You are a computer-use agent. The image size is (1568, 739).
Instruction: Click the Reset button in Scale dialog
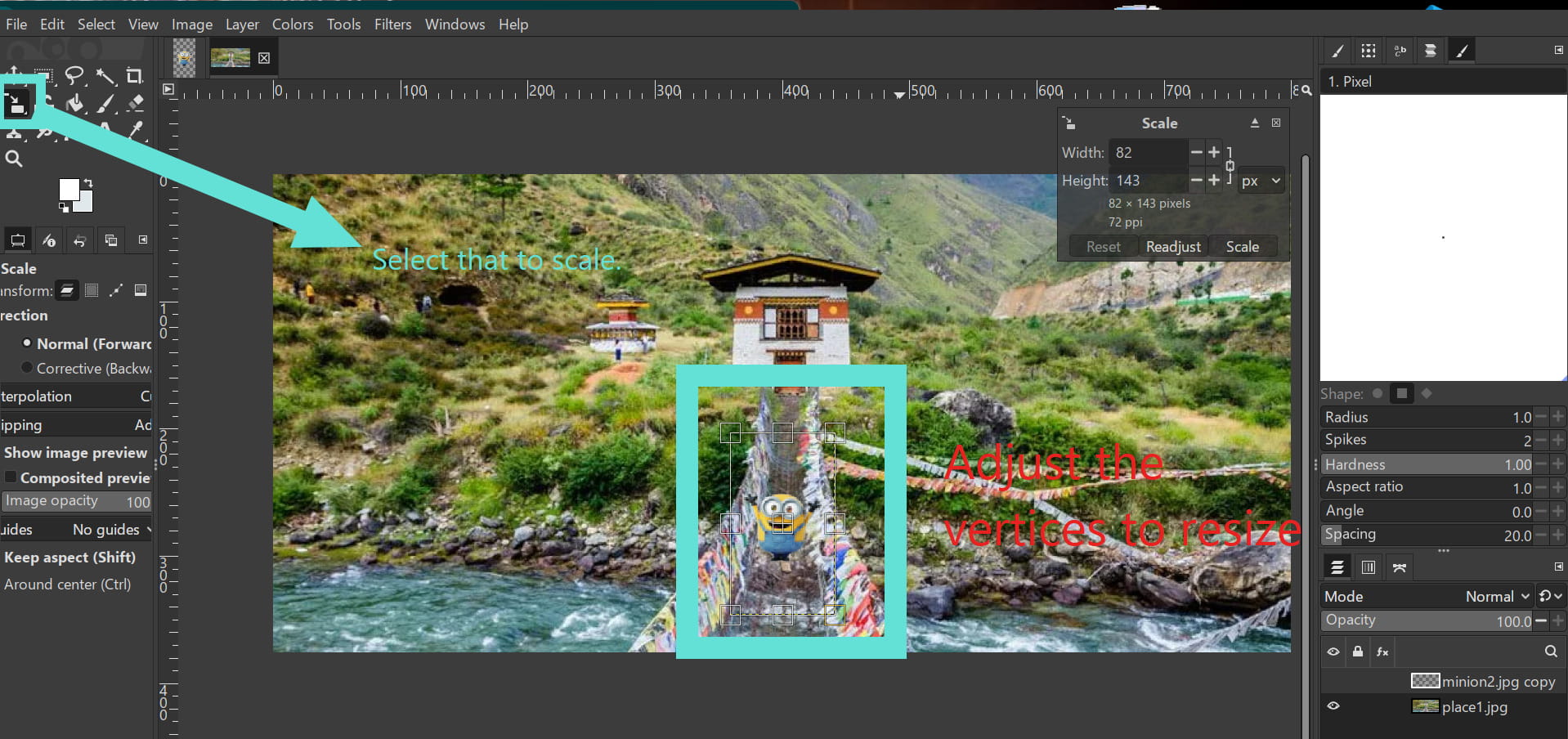[x=1104, y=247]
